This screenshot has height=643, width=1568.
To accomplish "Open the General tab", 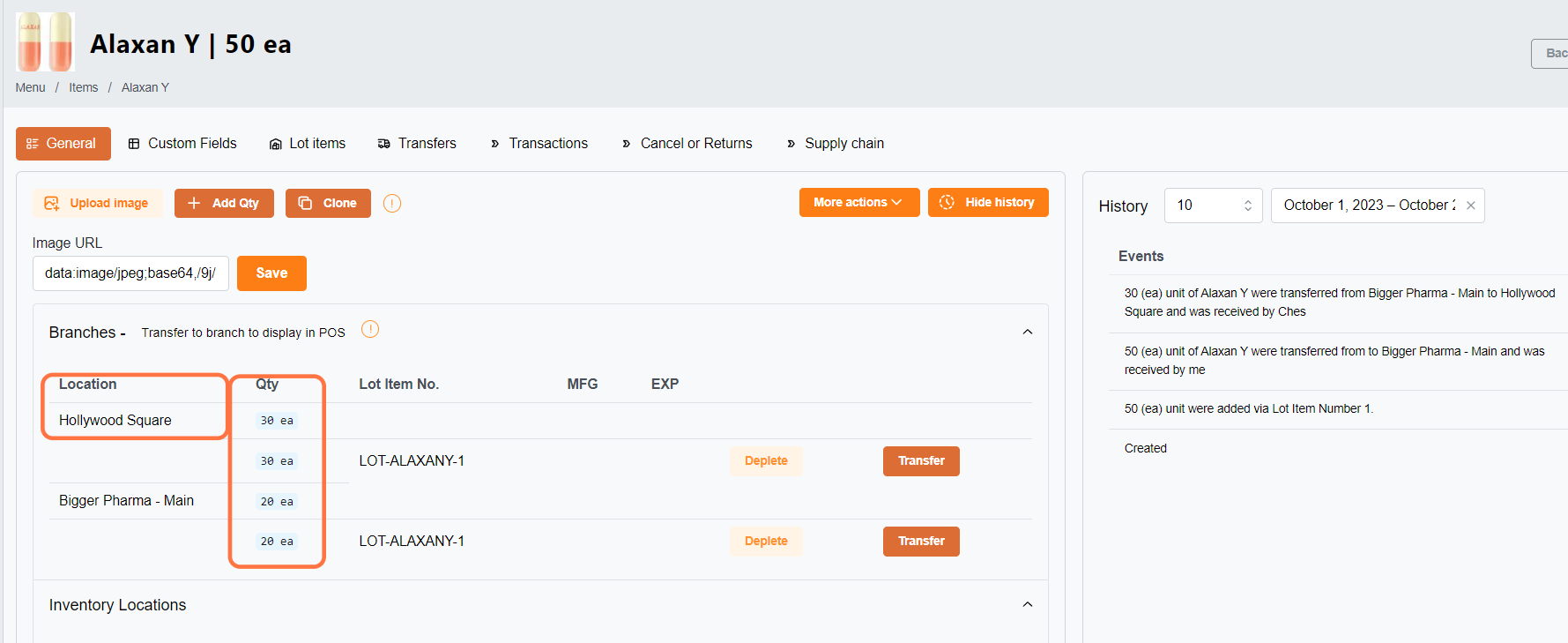I will pos(63,144).
